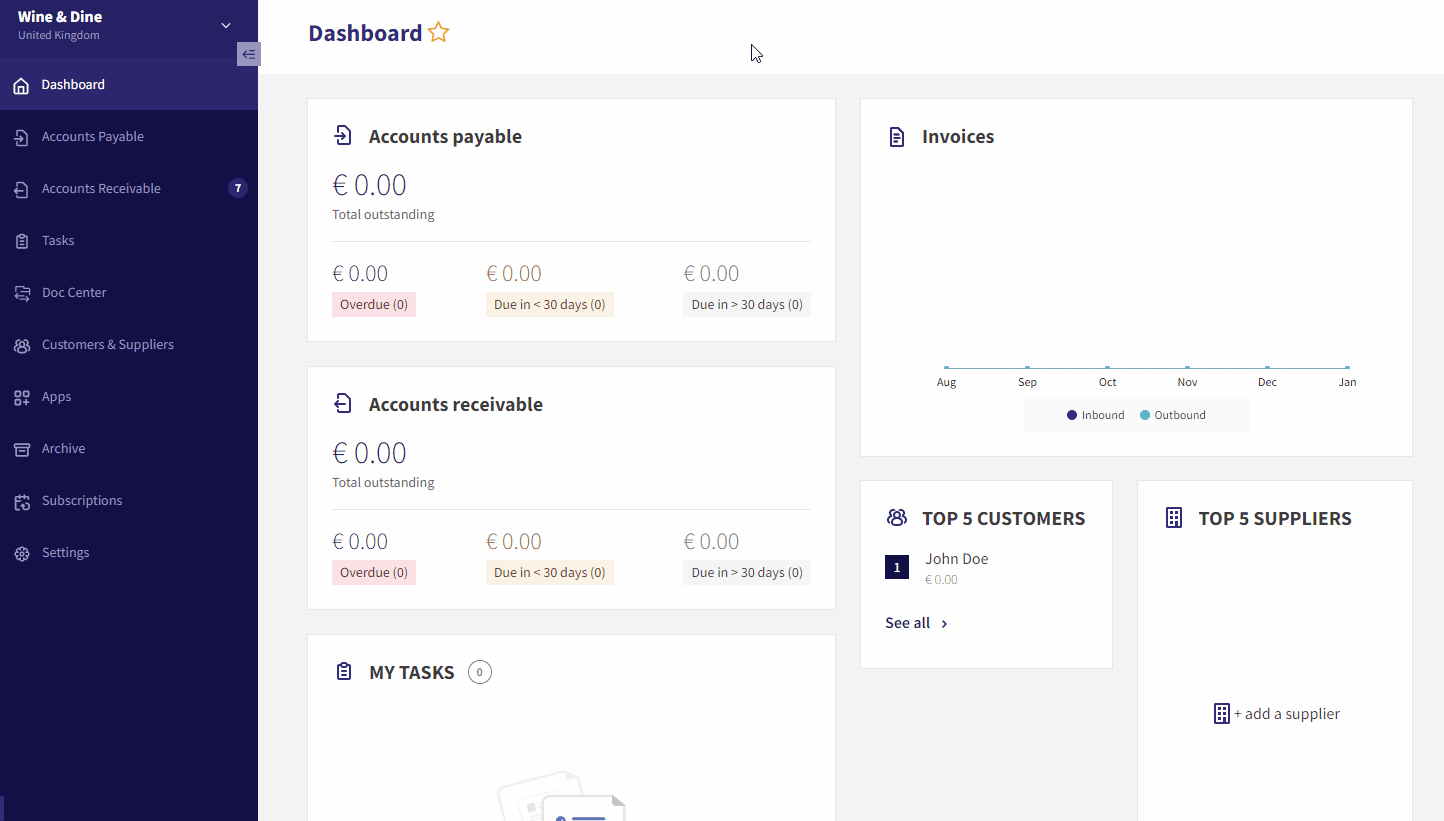
Task: Click the add a supplier link
Action: (1286, 714)
